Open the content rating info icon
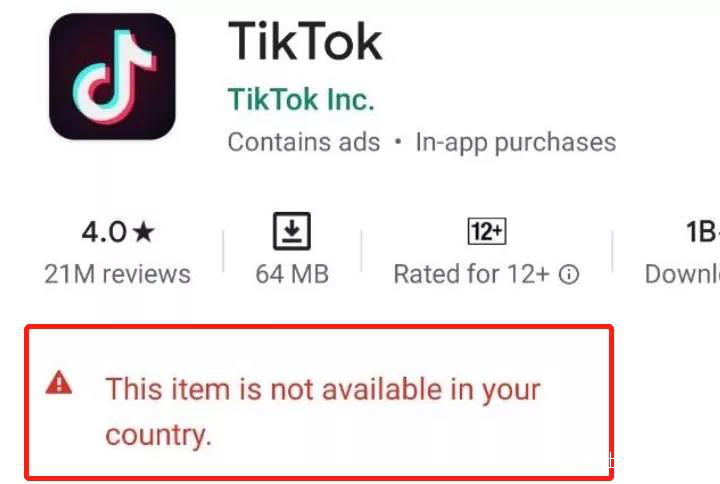720x484 pixels. click(x=569, y=275)
